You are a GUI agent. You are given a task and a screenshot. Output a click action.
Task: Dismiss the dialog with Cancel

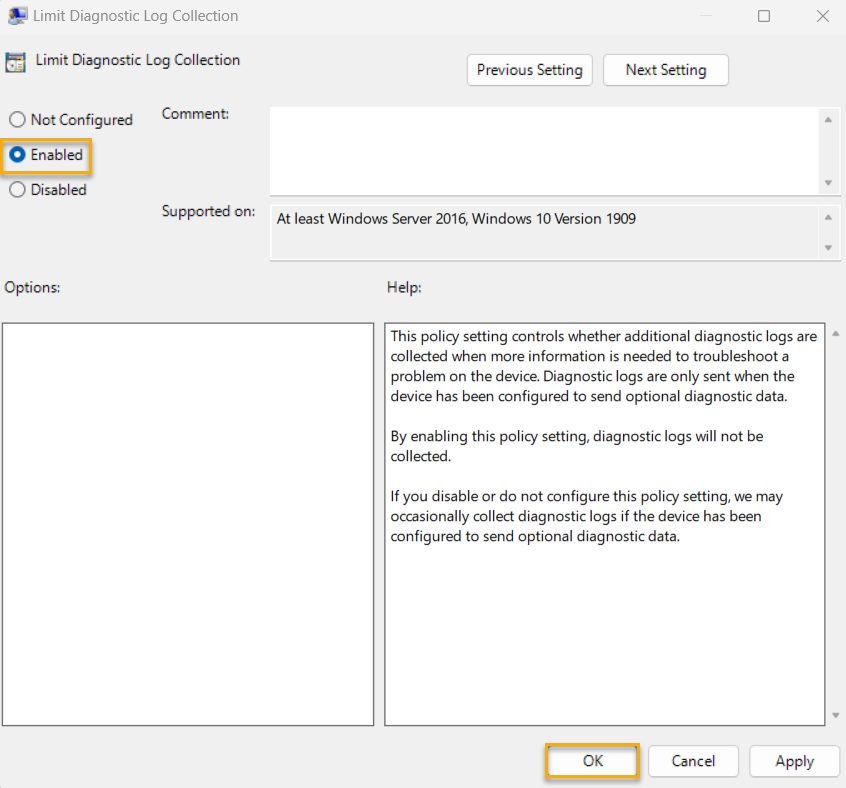pyautogui.click(x=693, y=761)
